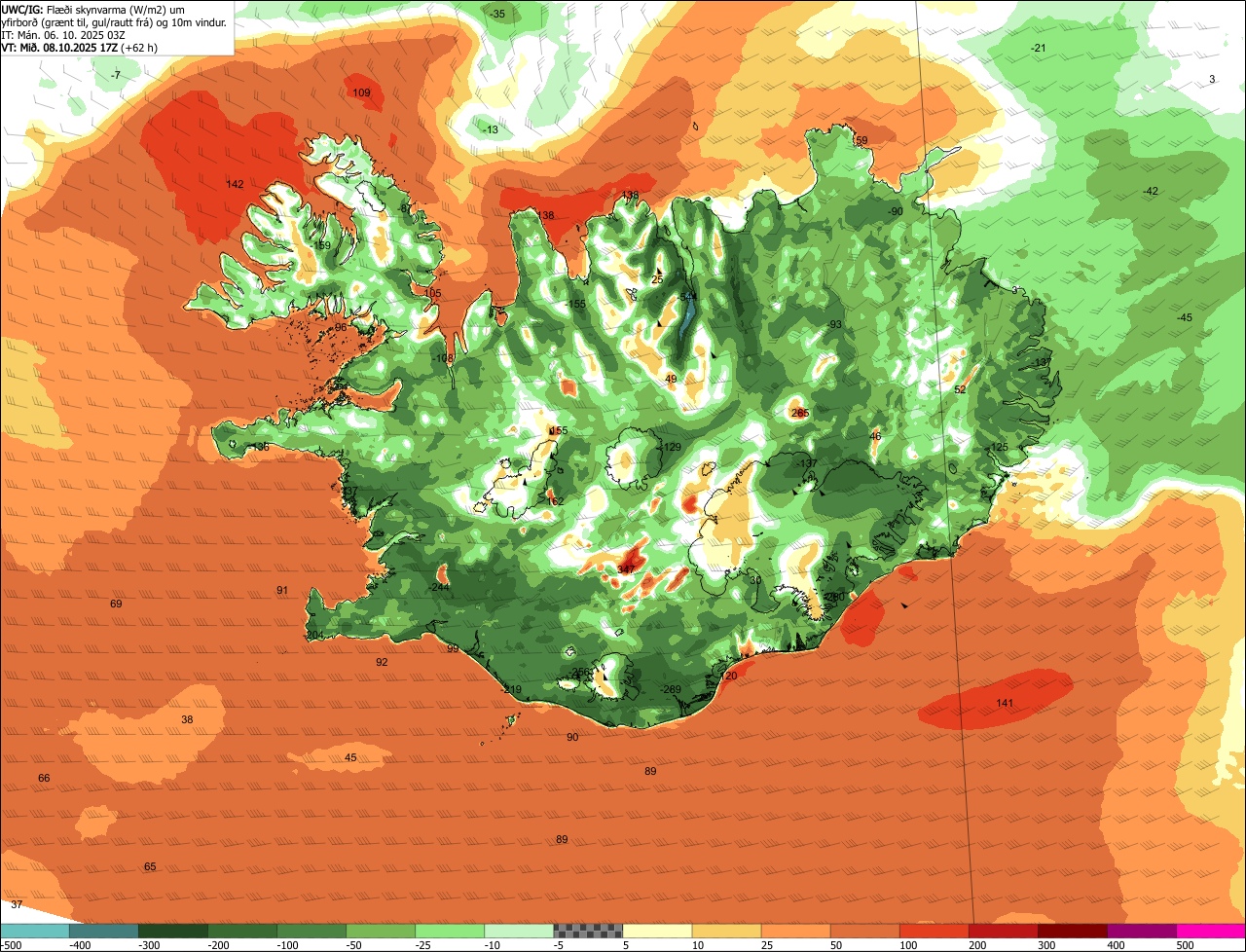Click the "-289" value in south Iceland
Image resolution: width=1246 pixels, height=952 pixels.
click(x=671, y=689)
